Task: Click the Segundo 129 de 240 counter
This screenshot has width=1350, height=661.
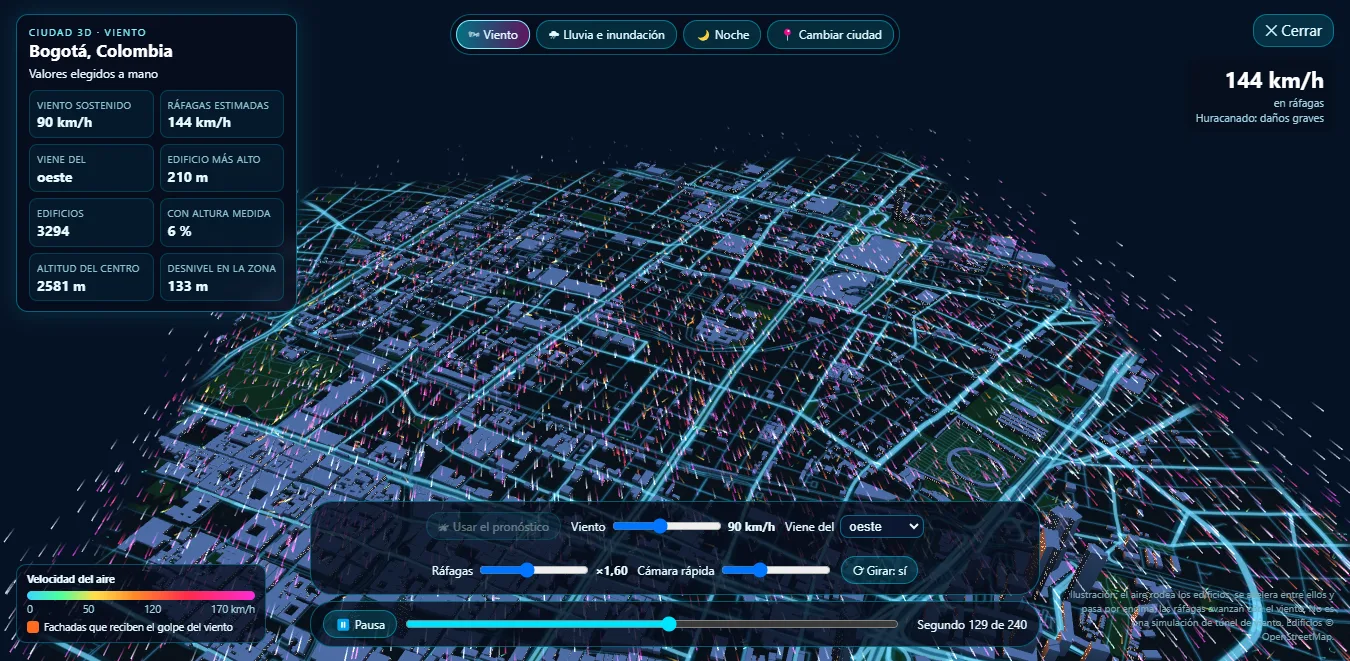Action: click(x=972, y=625)
